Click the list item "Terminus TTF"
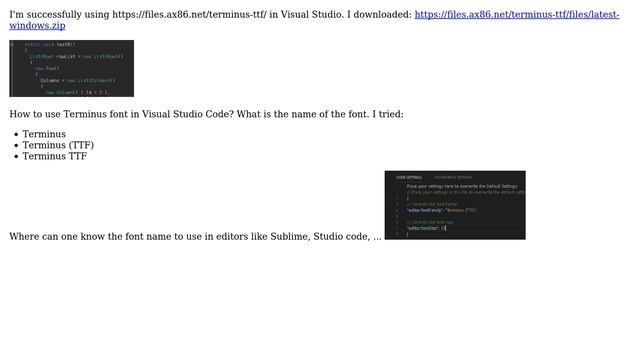This screenshot has height=360, width=640. pyautogui.click(x=55, y=156)
